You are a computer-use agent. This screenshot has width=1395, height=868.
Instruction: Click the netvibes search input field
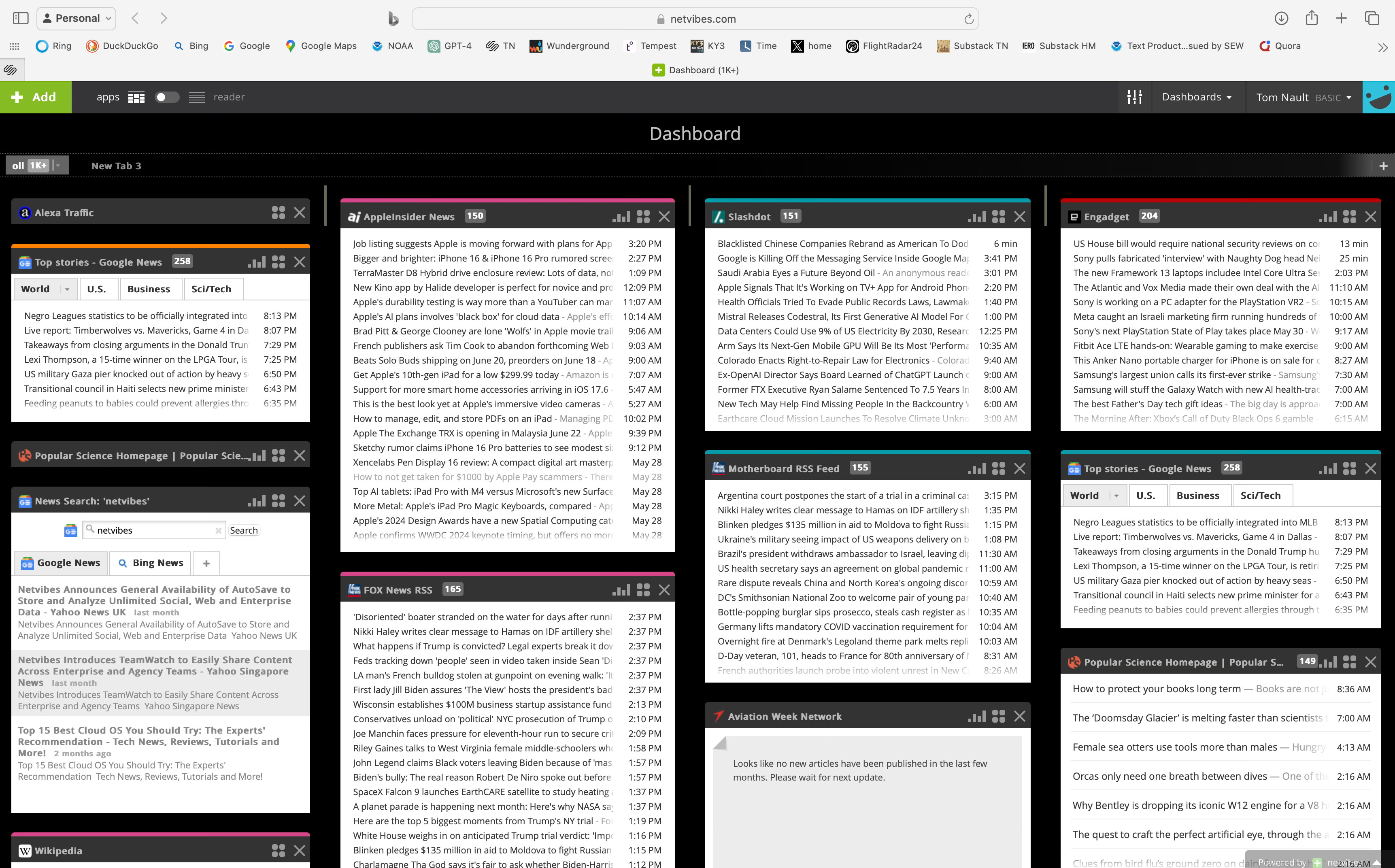(x=153, y=530)
